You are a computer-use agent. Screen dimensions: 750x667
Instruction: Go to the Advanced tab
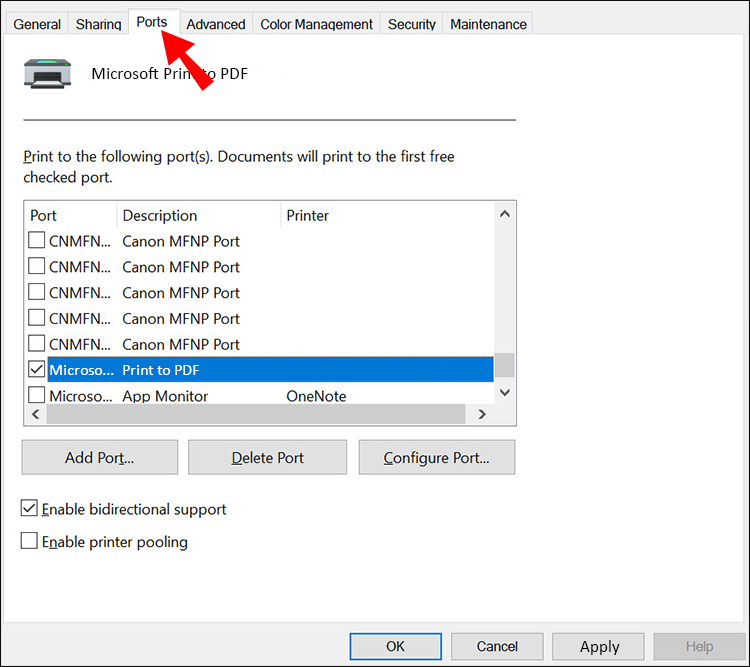[x=216, y=24]
